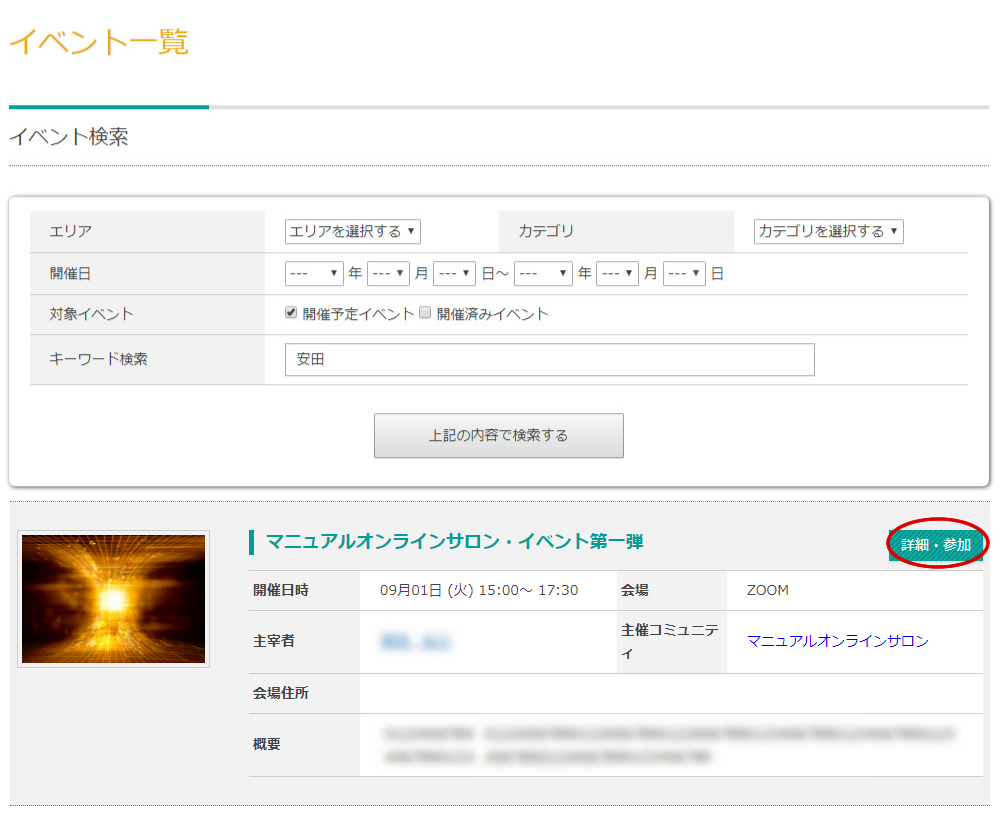
Task: Click the 詳細・参加 button
Action: pos(936,545)
